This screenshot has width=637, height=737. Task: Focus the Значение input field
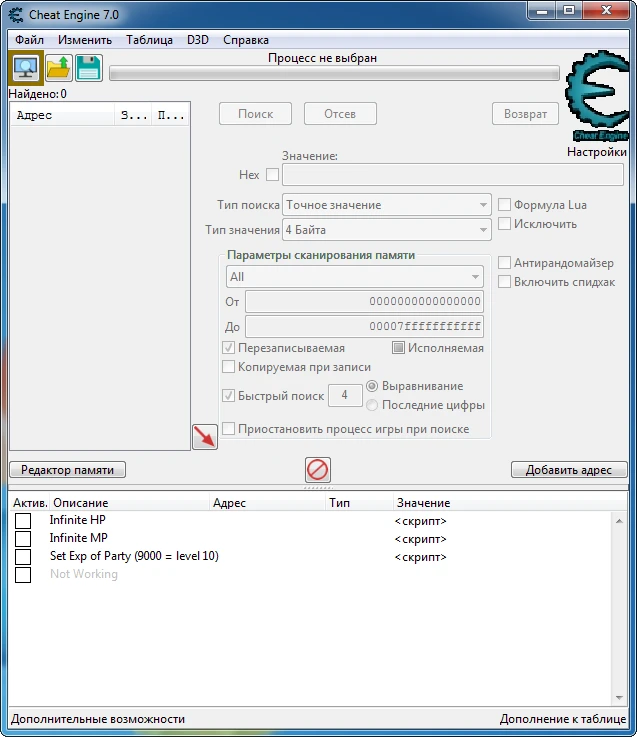pos(453,175)
